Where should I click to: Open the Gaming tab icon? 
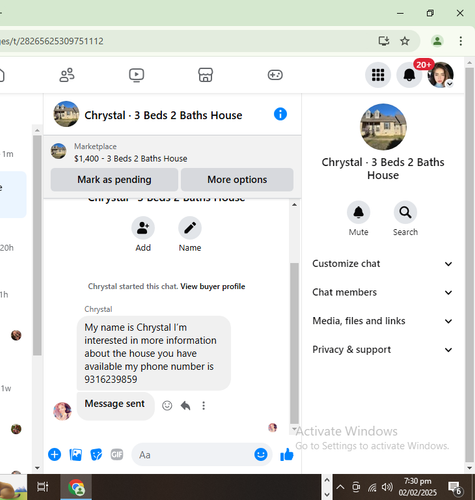275,75
